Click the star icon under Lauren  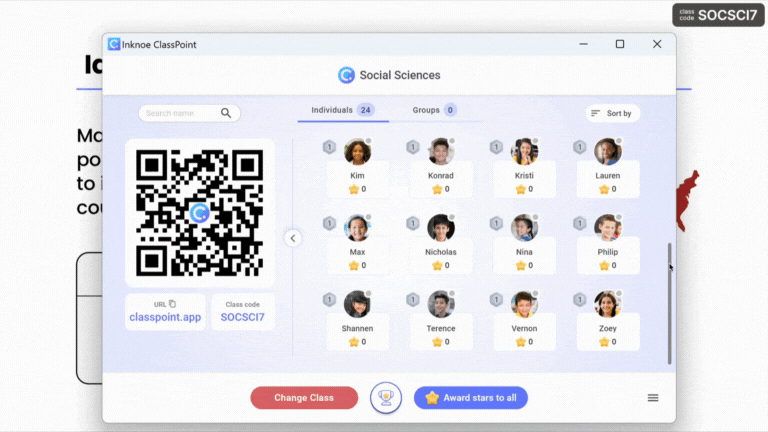coord(604,189)
